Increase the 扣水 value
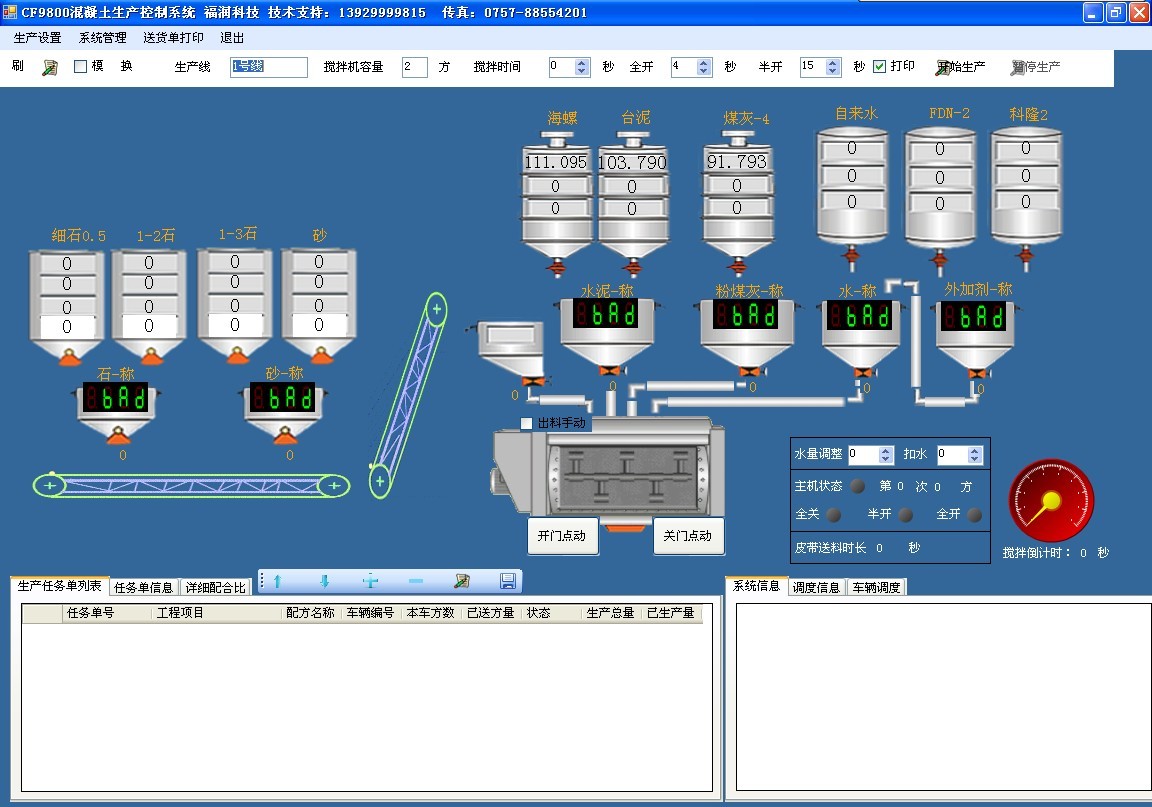Screen dimensions: 1152x807 [974, 451]
